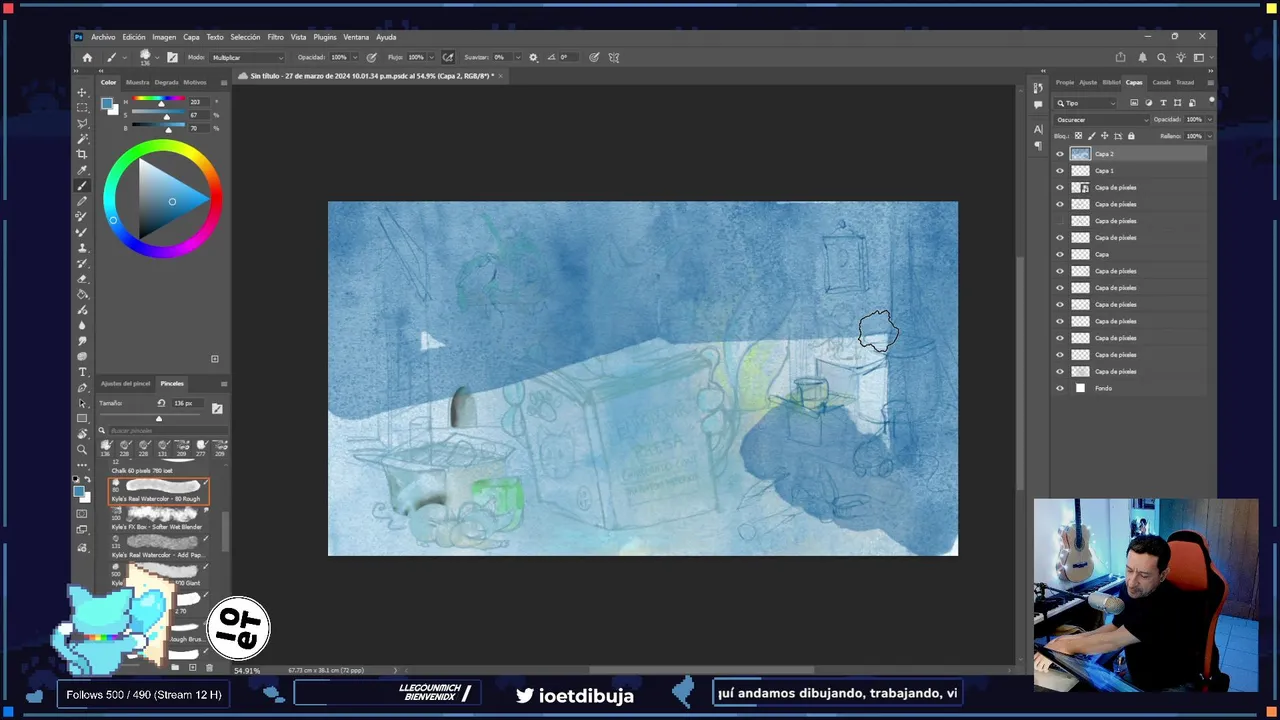
Task: Lock all attributes of the layer
Action: 1131,136
